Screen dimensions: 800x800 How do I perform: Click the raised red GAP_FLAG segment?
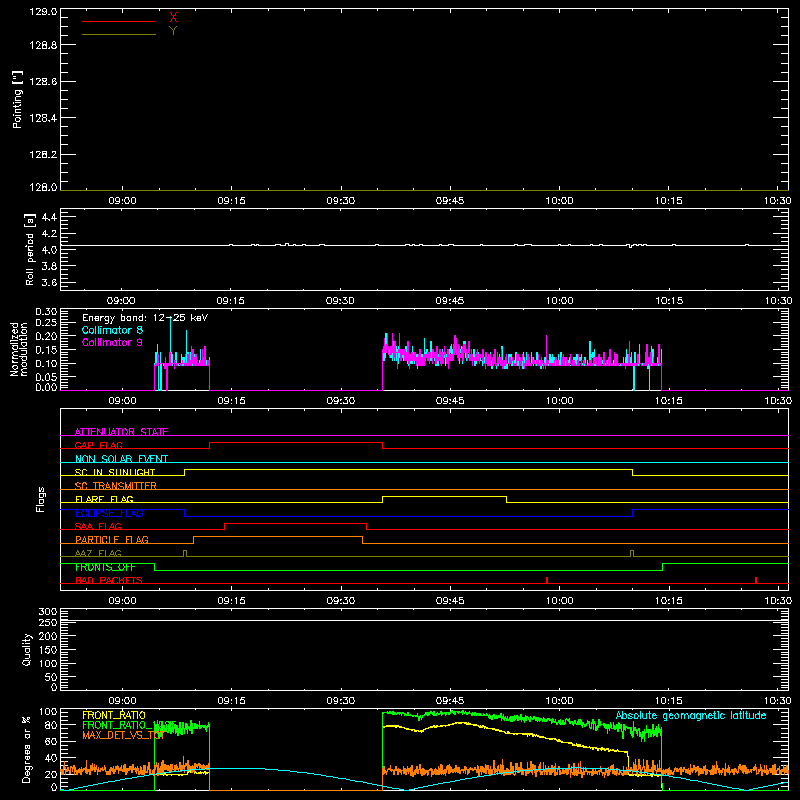coord(296,442)
